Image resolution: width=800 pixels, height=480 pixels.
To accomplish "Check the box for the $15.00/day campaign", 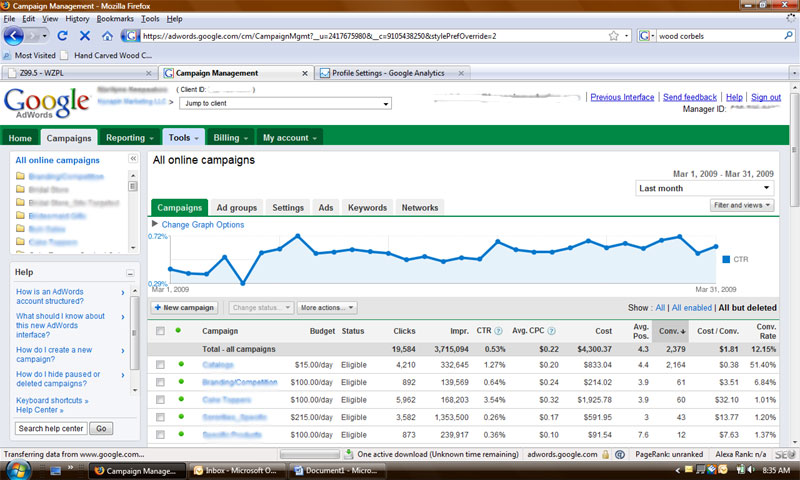I will tap(160, 365).
